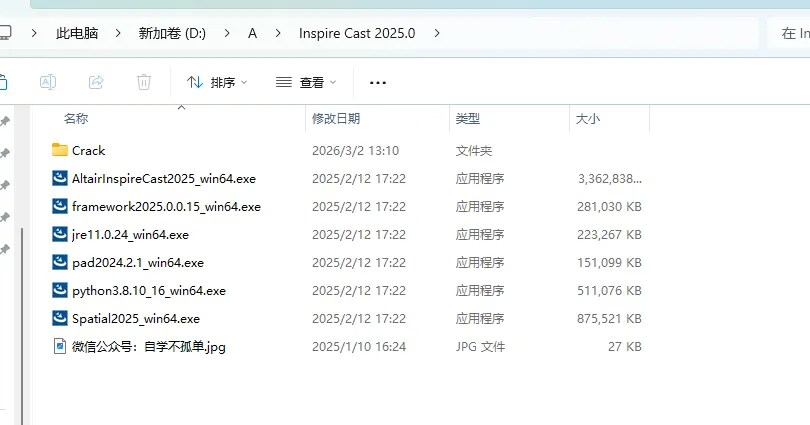
Task: Sort by the 名称 column header
Action: (76, 119)
